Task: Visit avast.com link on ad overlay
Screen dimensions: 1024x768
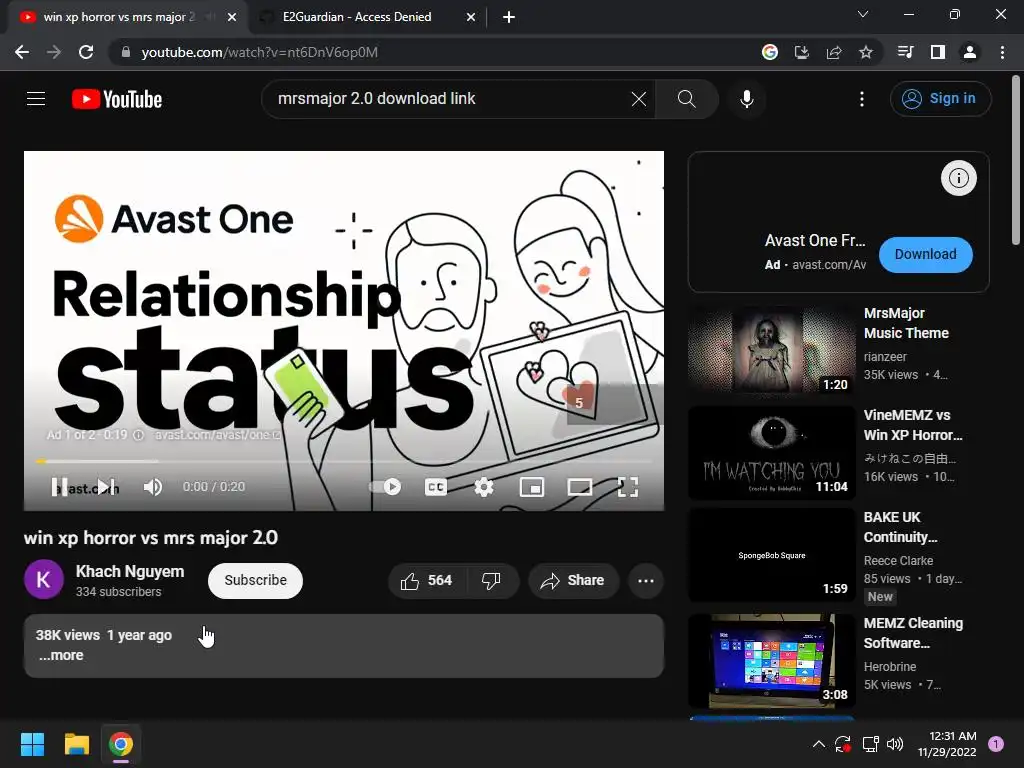Action: (x=218, y=435)
